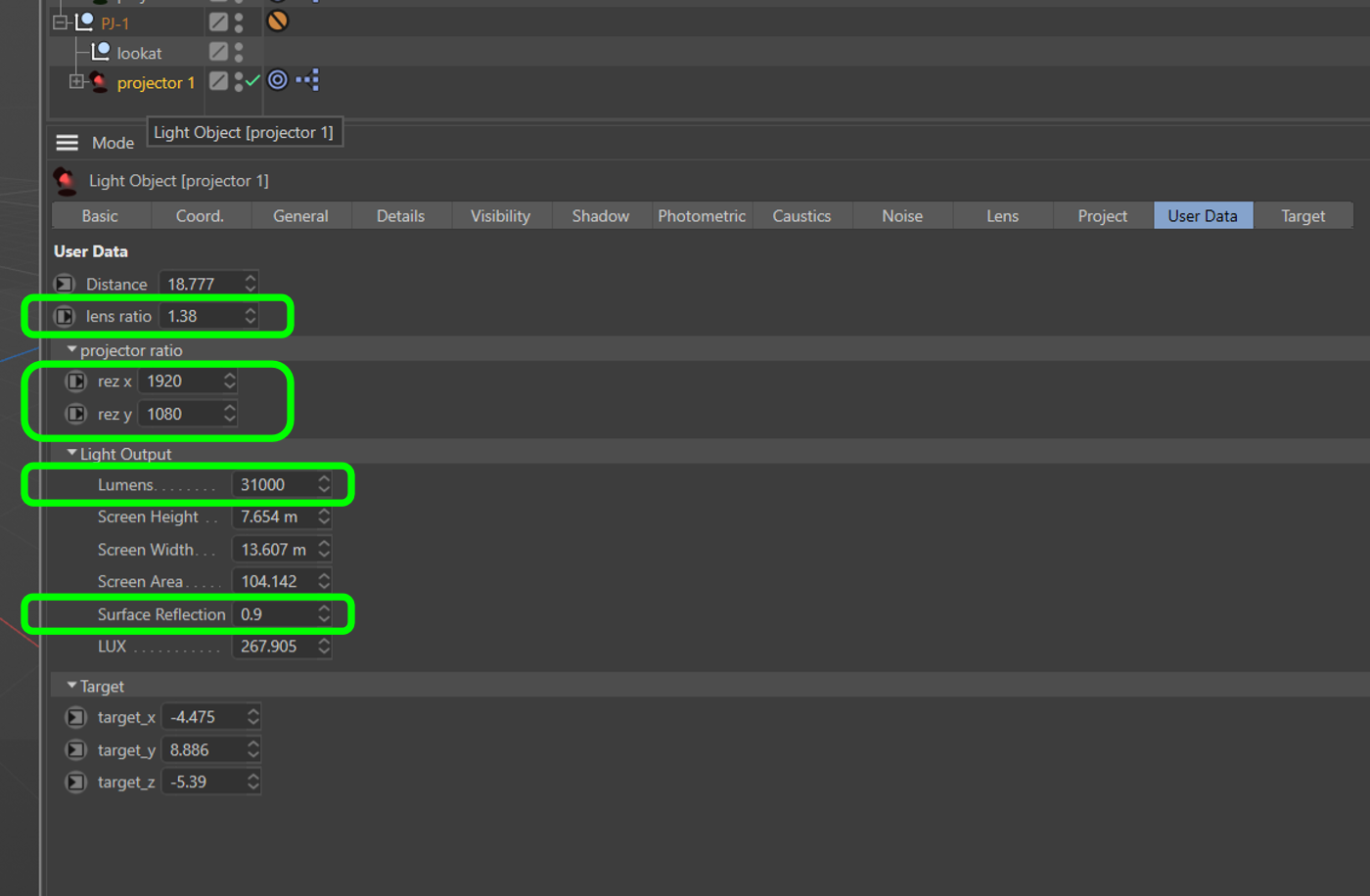Click the orange Protection tag on PJ-1
This screenshot has width=1370, height=896.
pyautogui.click(x=278, y=21)
